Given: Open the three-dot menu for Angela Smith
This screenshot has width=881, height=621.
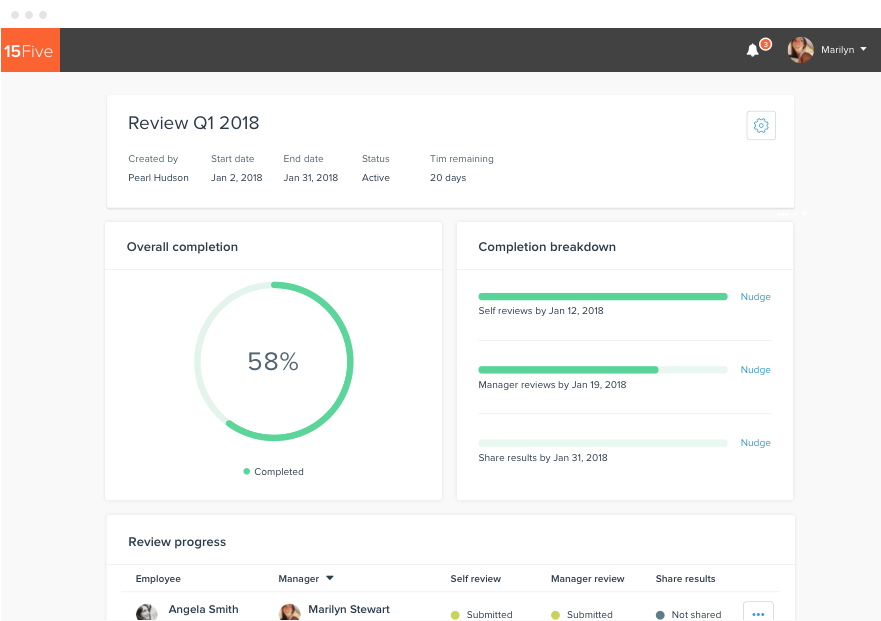Looking at the screenshot, I should point(758,612).
